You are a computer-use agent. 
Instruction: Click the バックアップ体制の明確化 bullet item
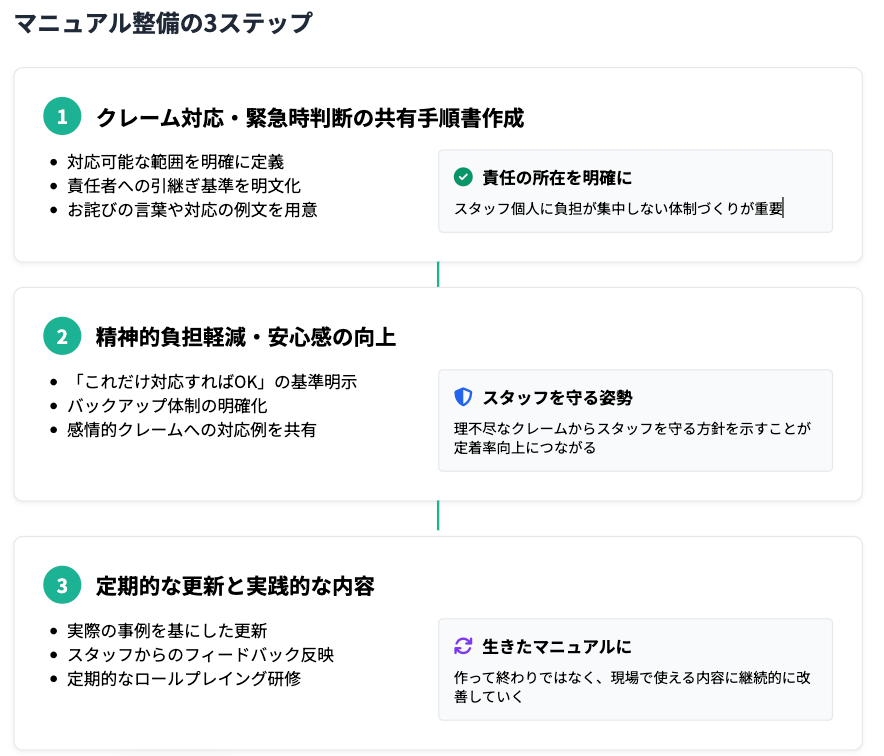pos(167,406)
